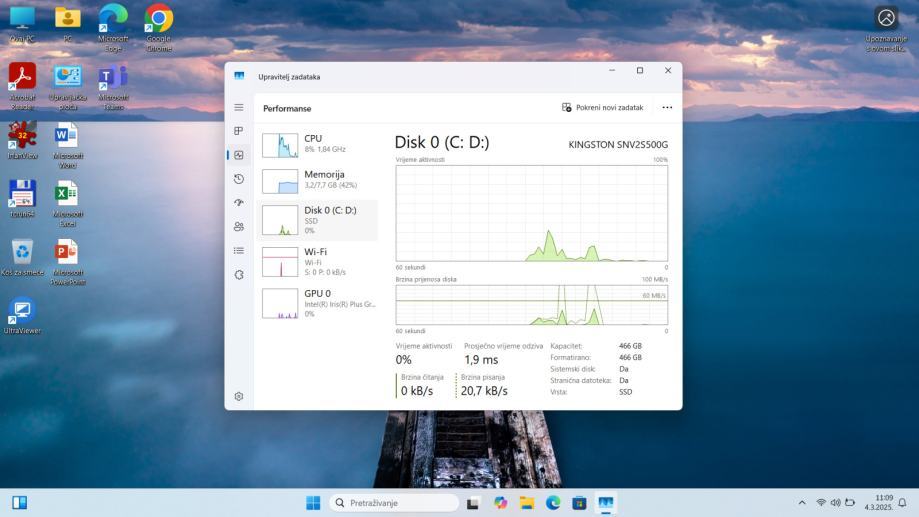Open Users page icon
This screenshot has height=517, width=919.
239,226
